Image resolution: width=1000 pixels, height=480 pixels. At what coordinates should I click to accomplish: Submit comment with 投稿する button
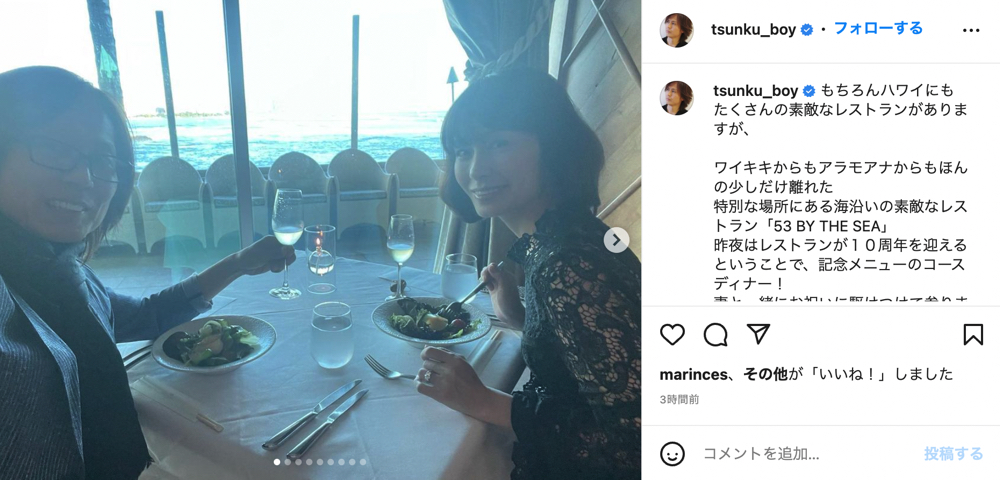click(x=953, y=454)
